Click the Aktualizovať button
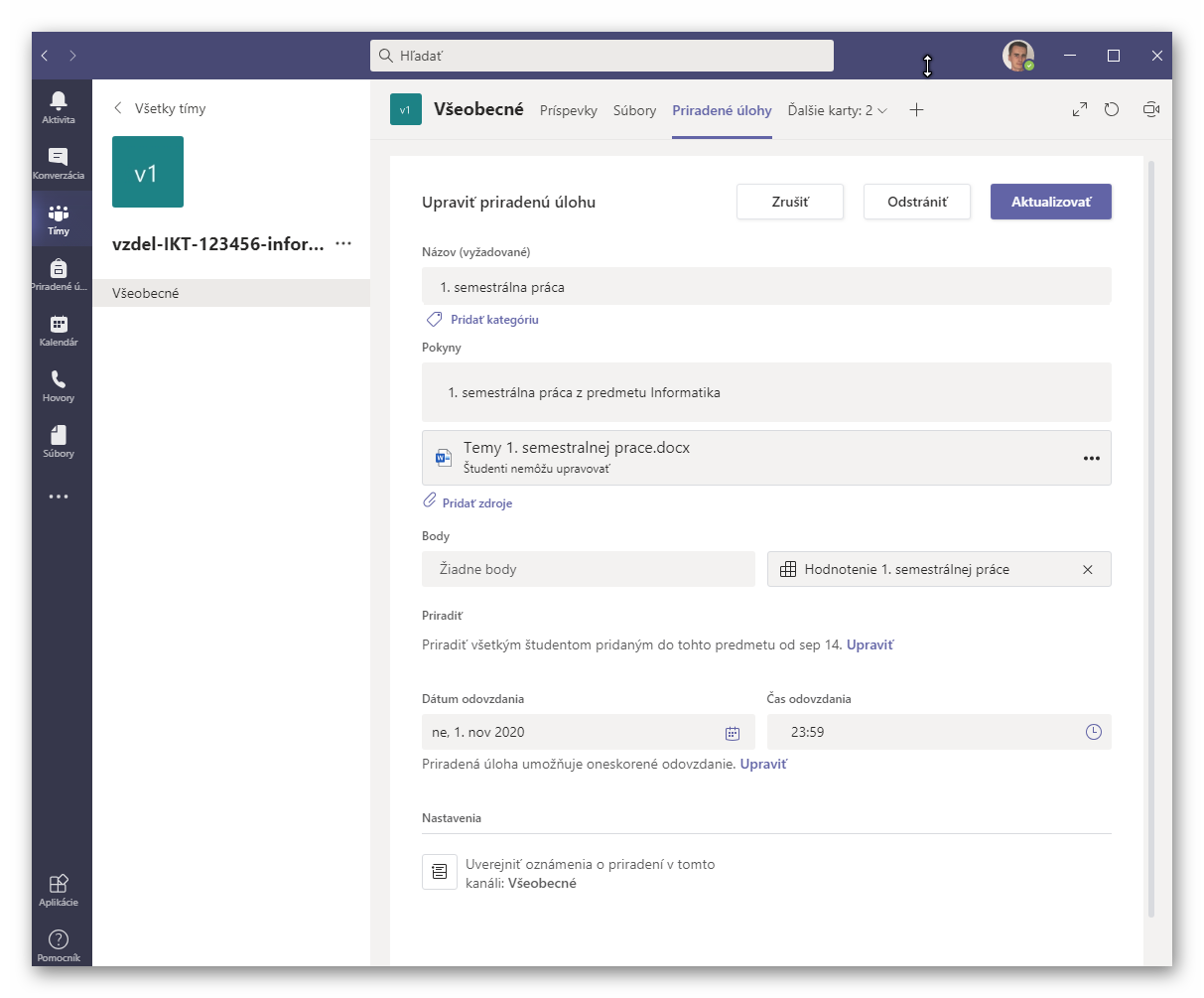Image resolution: width=1204 pixels, height=998 pixels. click(1050, 202)
